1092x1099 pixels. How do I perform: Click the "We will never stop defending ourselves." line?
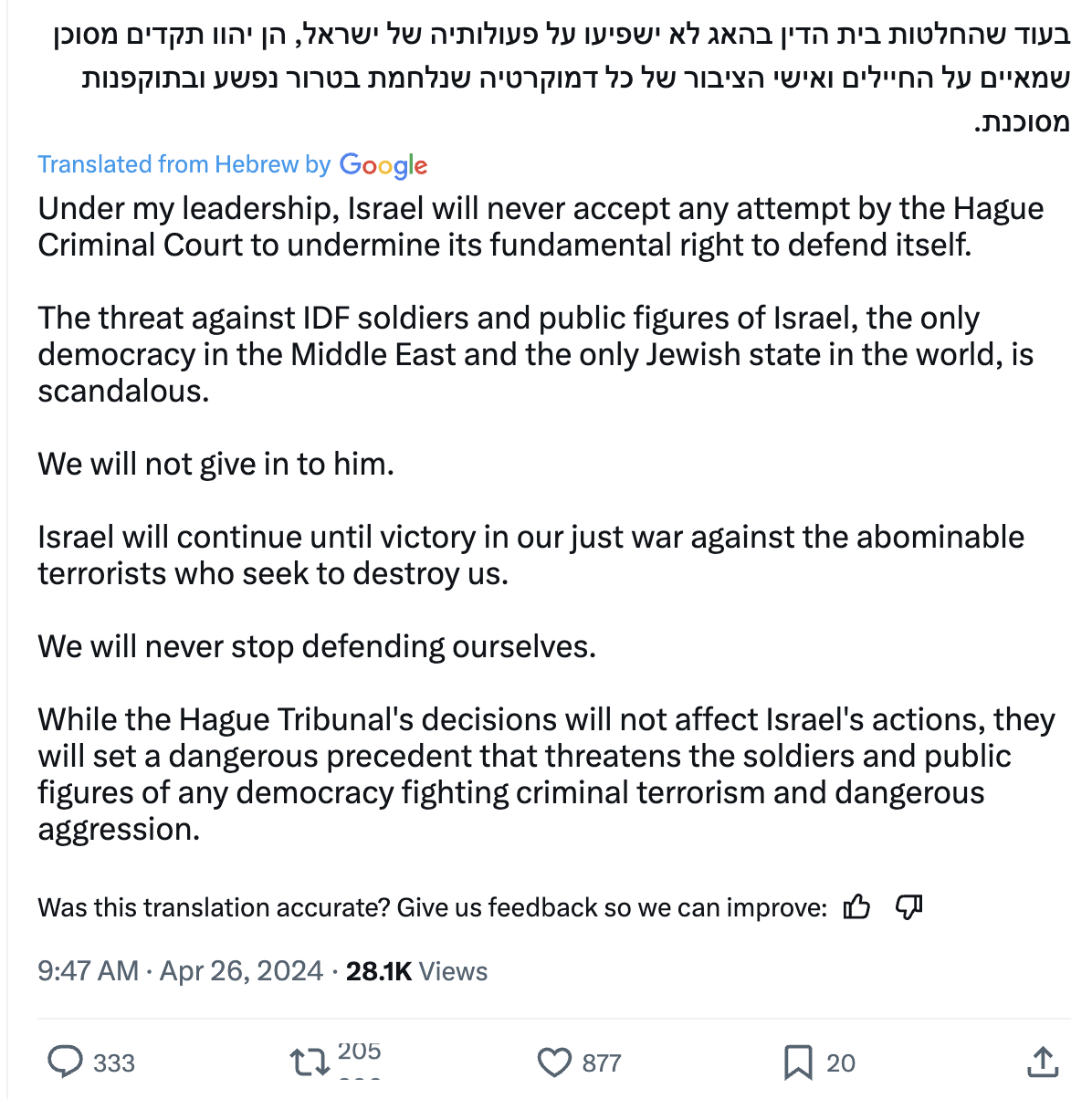pos(317,646)
